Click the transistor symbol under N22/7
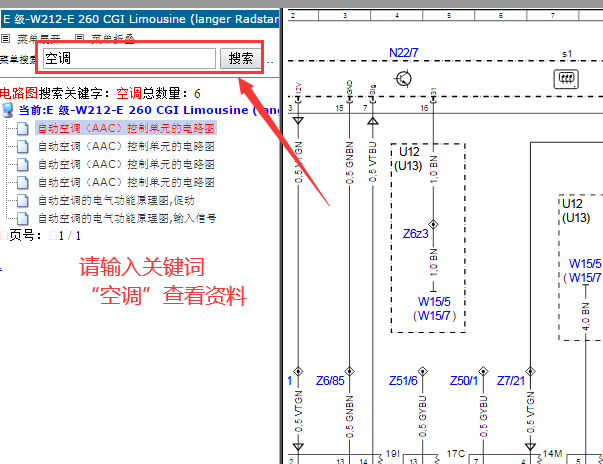The width and height of the screenshot is (603, 464). (x=403, y=79)
